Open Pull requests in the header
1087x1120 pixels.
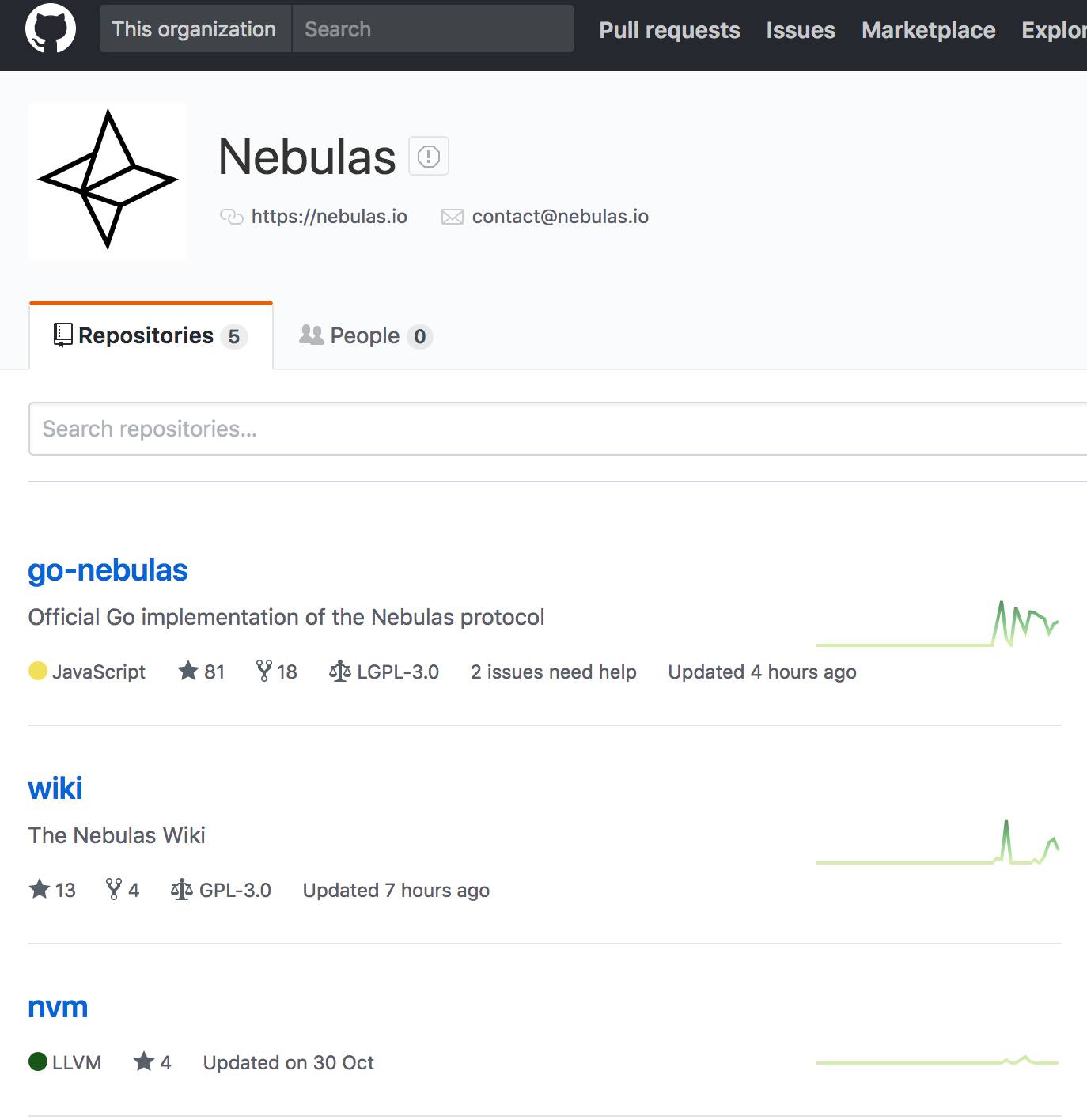click(669, 30)
